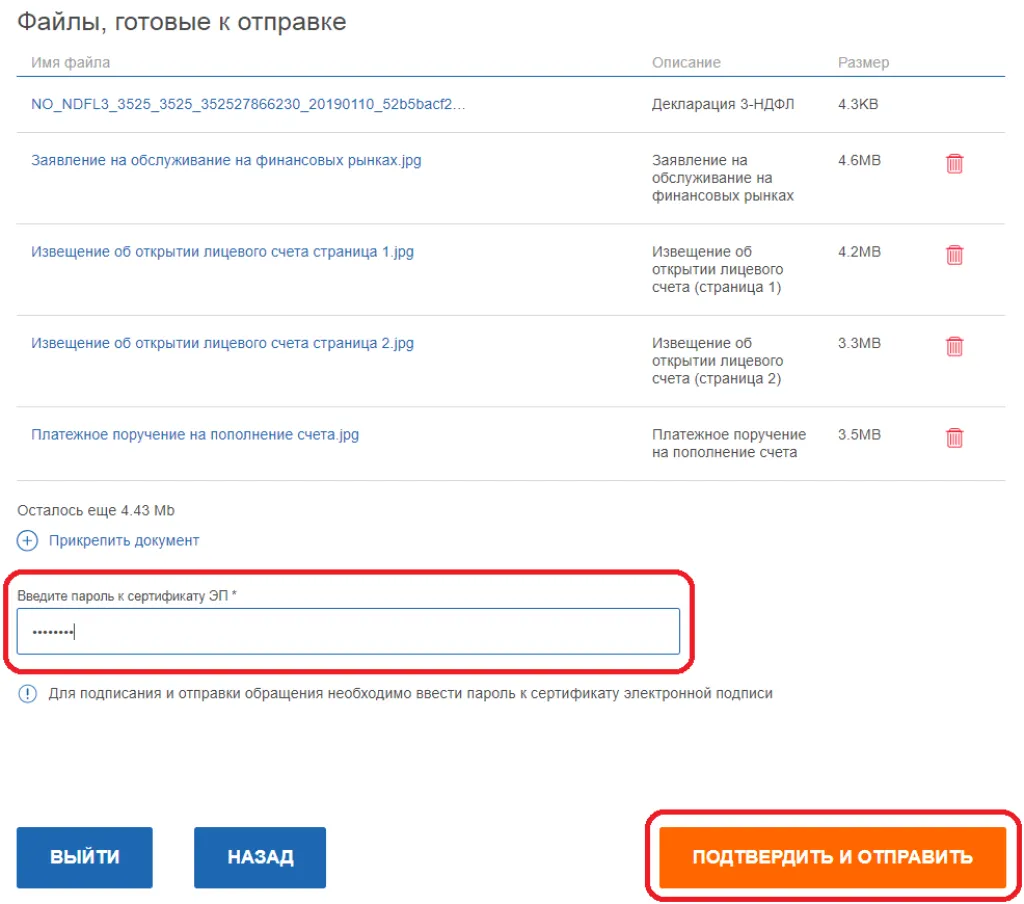
Task: Open Заявление на обслуживание на финансовых рынках.jpg
Action: [x=226, y=160]
